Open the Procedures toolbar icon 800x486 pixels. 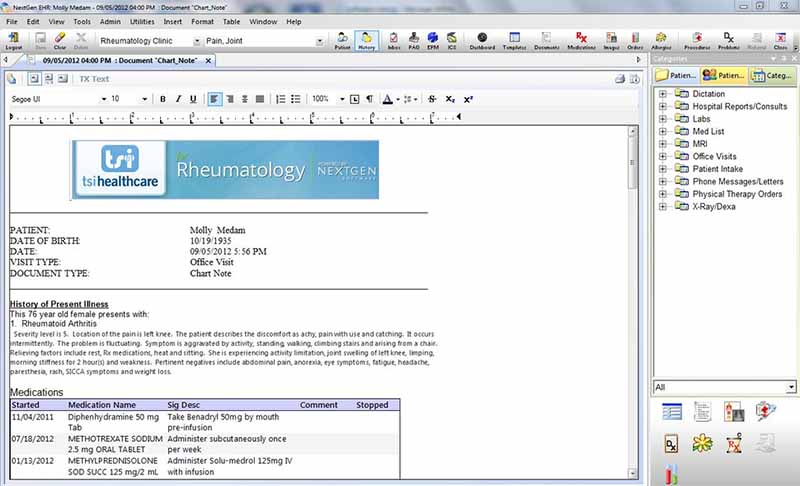click(698, 40)
